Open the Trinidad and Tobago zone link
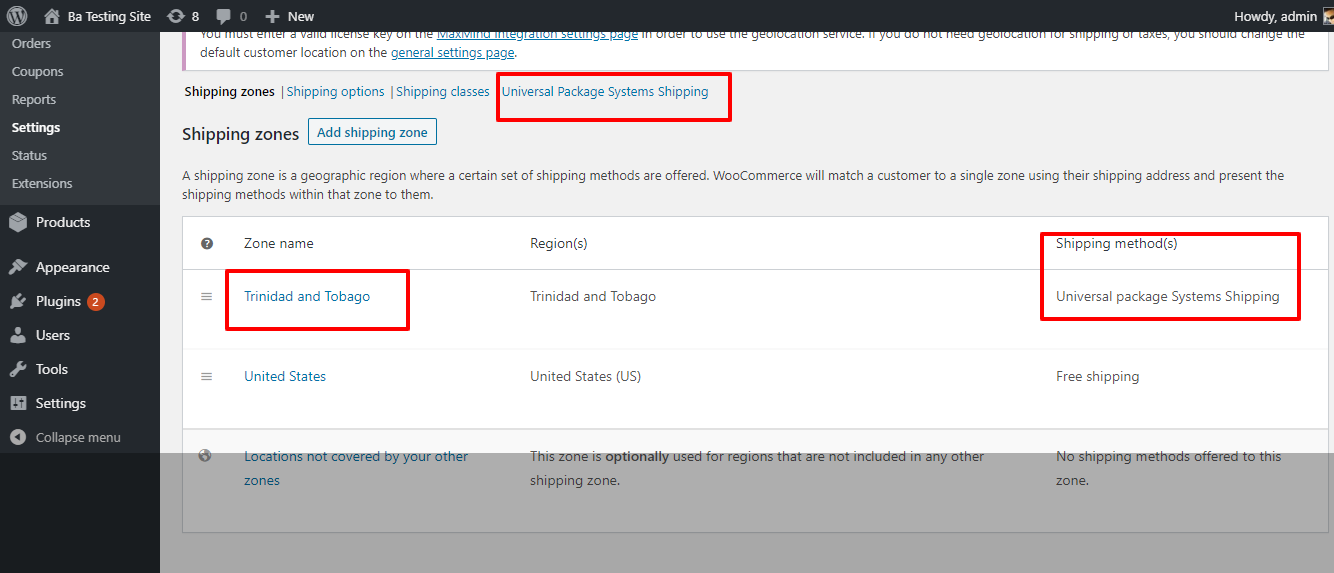The image size is (1334, 573). pyautogui.click(x=307, y=296)
